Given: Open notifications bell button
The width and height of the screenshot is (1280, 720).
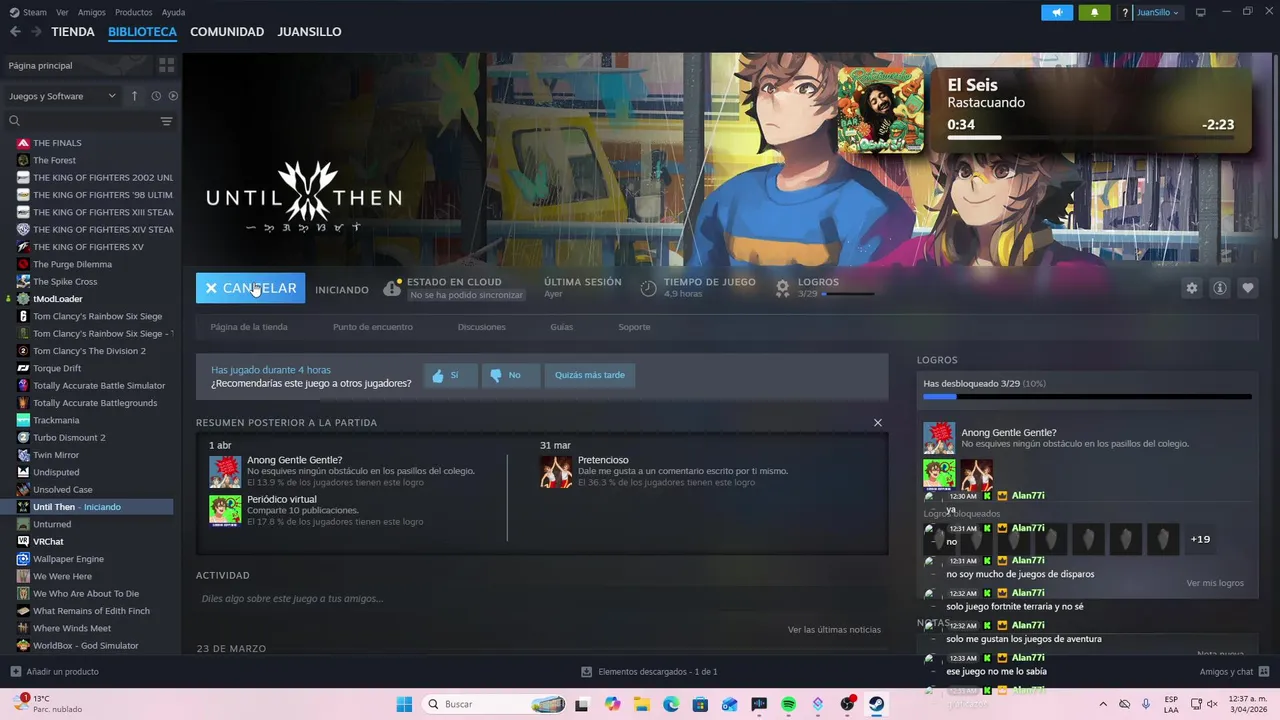Looking at the screenshot, I should (x=1094, y=12).
